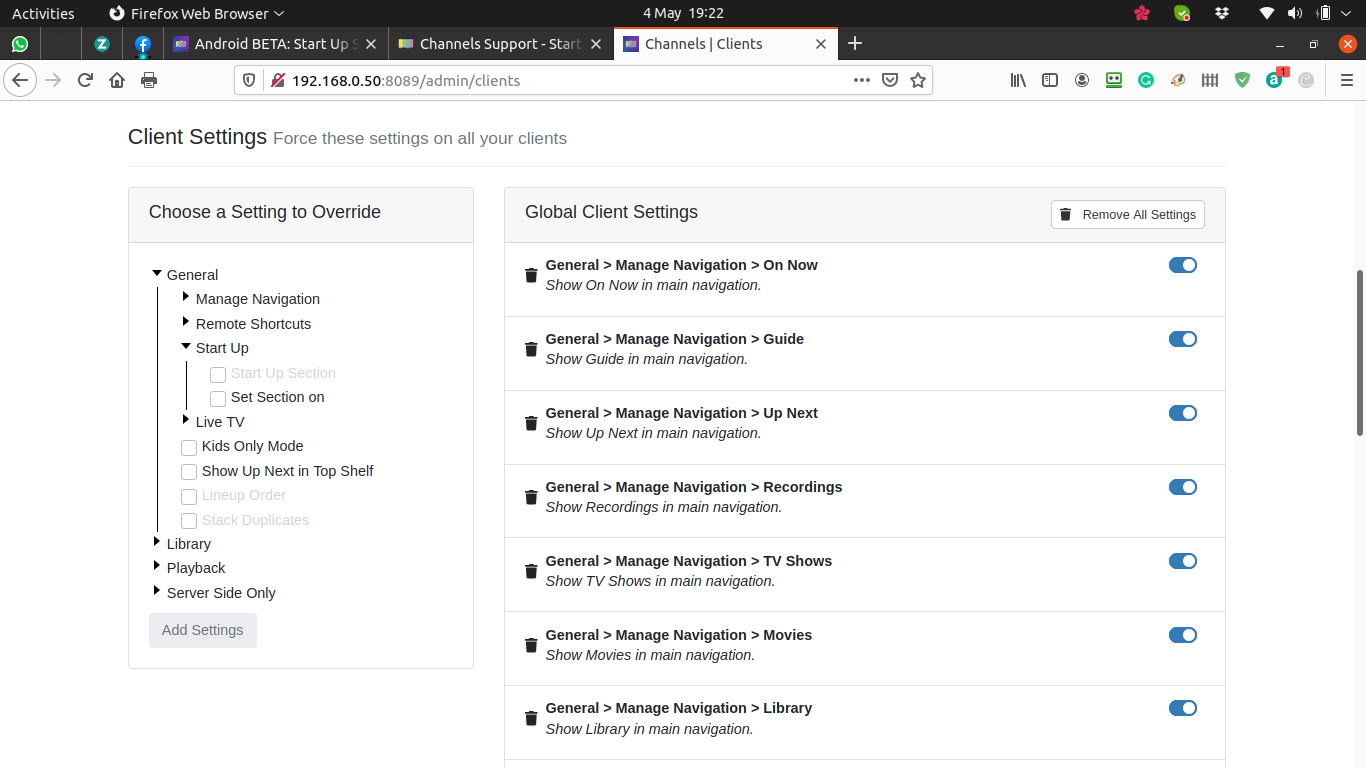The height and width of the screenshot is (768, 1366).
Task: Click the Firefox home icon
Action: click(117, 80)
